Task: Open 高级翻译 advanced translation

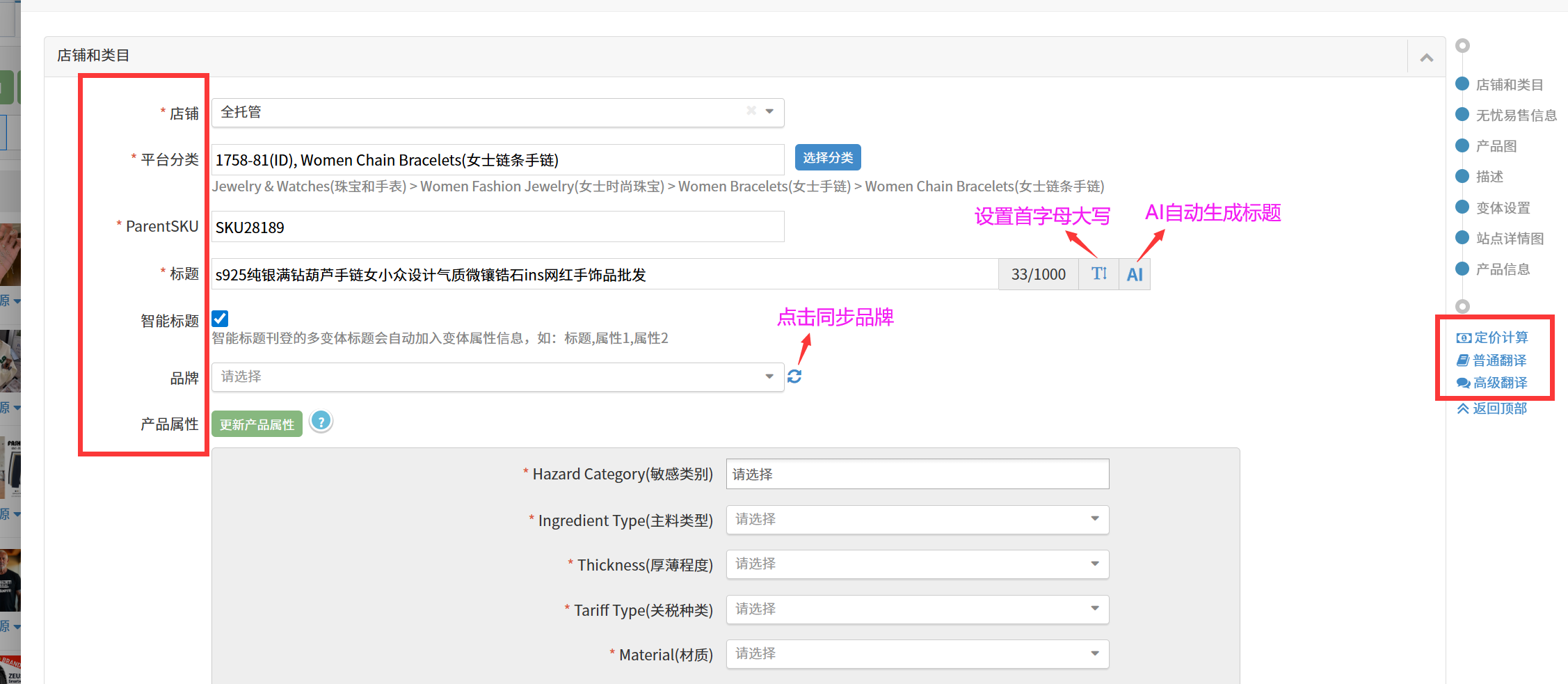Action: 1492,383
